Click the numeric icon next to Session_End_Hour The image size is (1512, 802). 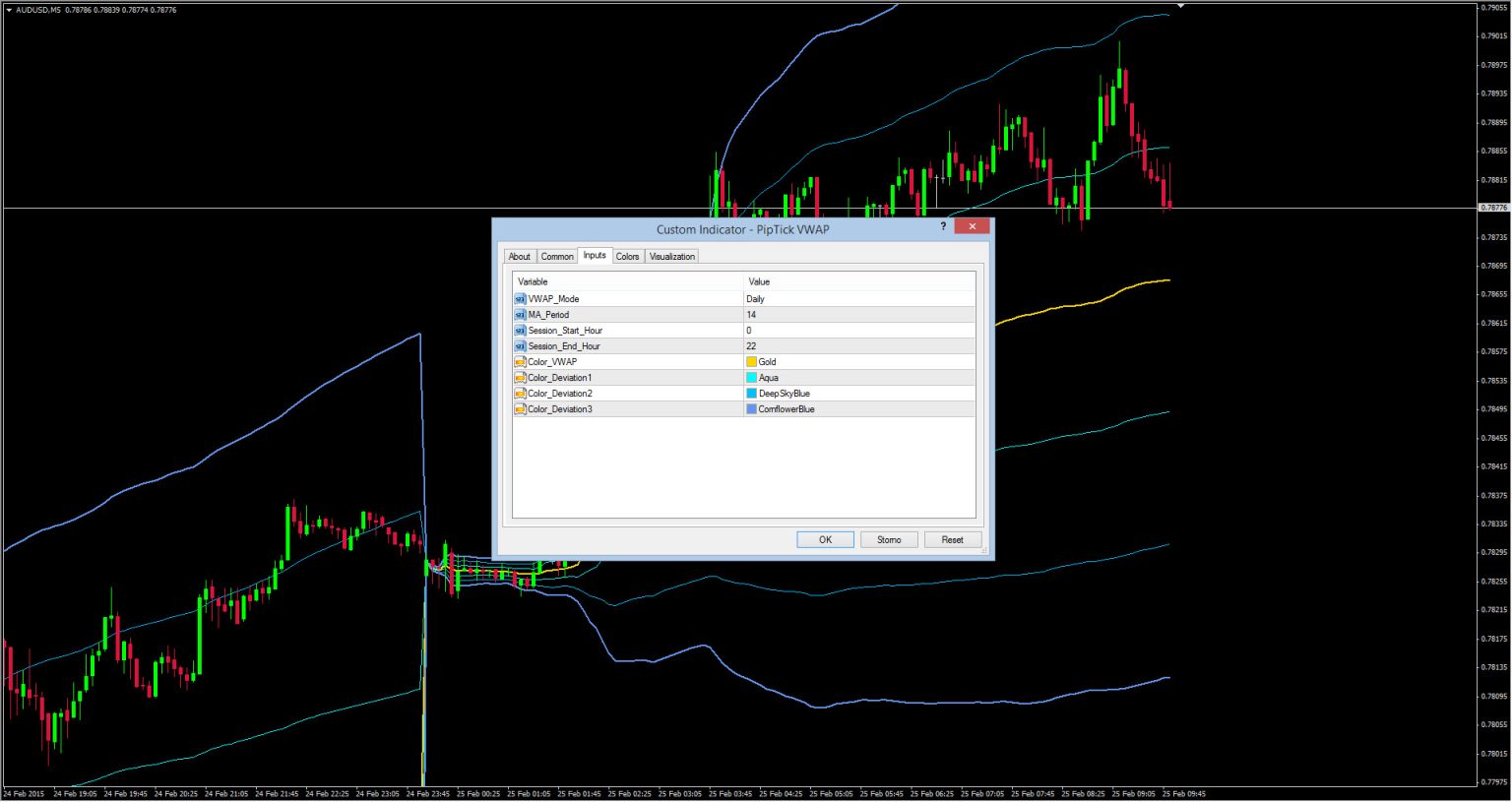tap(520, 345)
